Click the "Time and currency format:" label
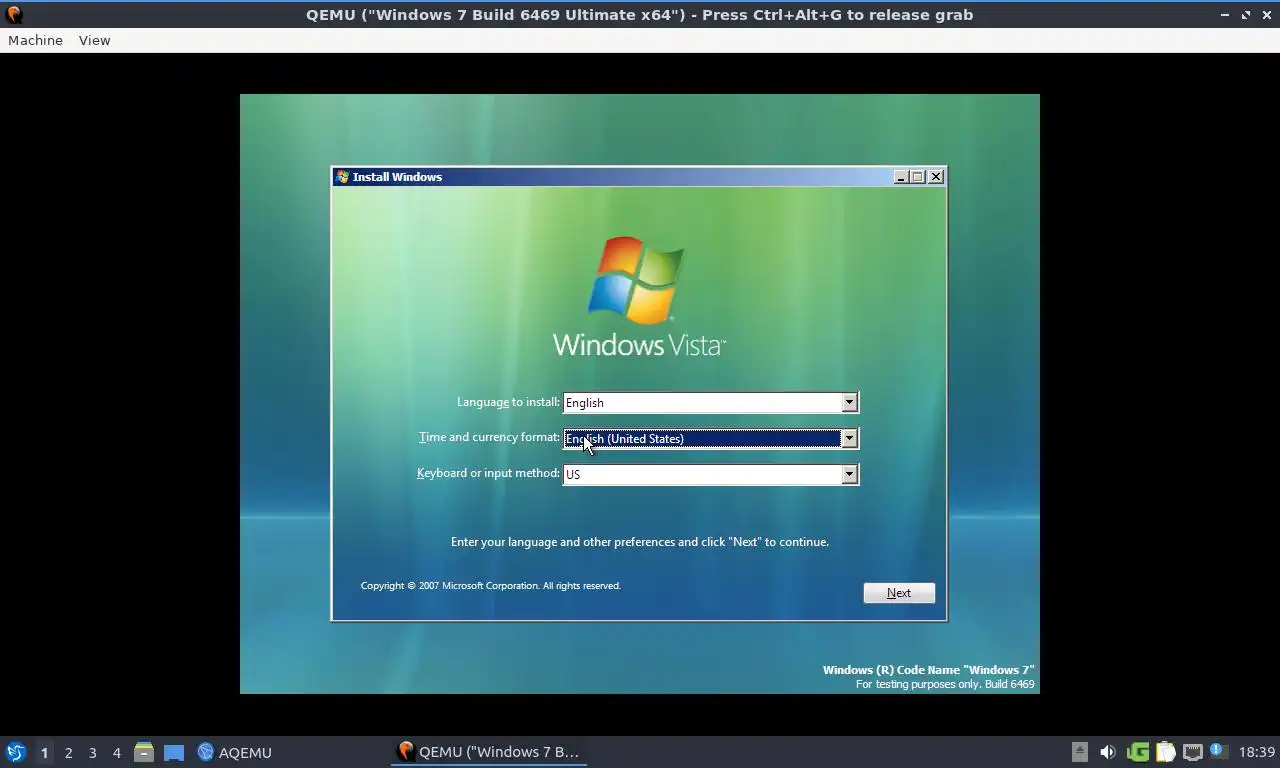The width and height of the screenshot is (1280, 768). pyautogui.click(x=490, y=437)
